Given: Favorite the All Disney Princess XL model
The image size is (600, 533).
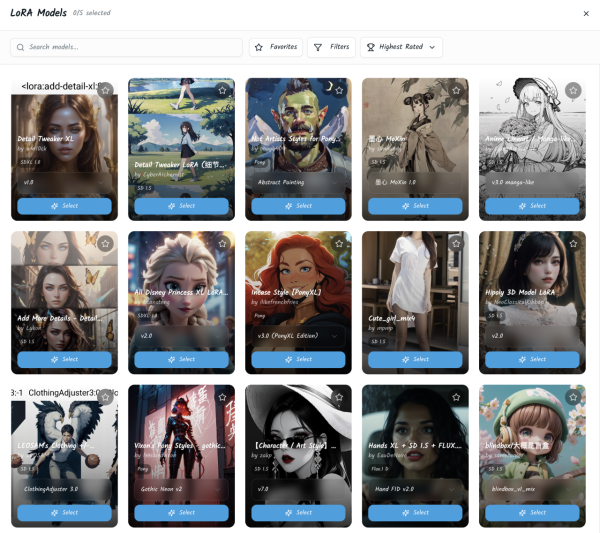Looking at the screenshot, I should (222, 243).
